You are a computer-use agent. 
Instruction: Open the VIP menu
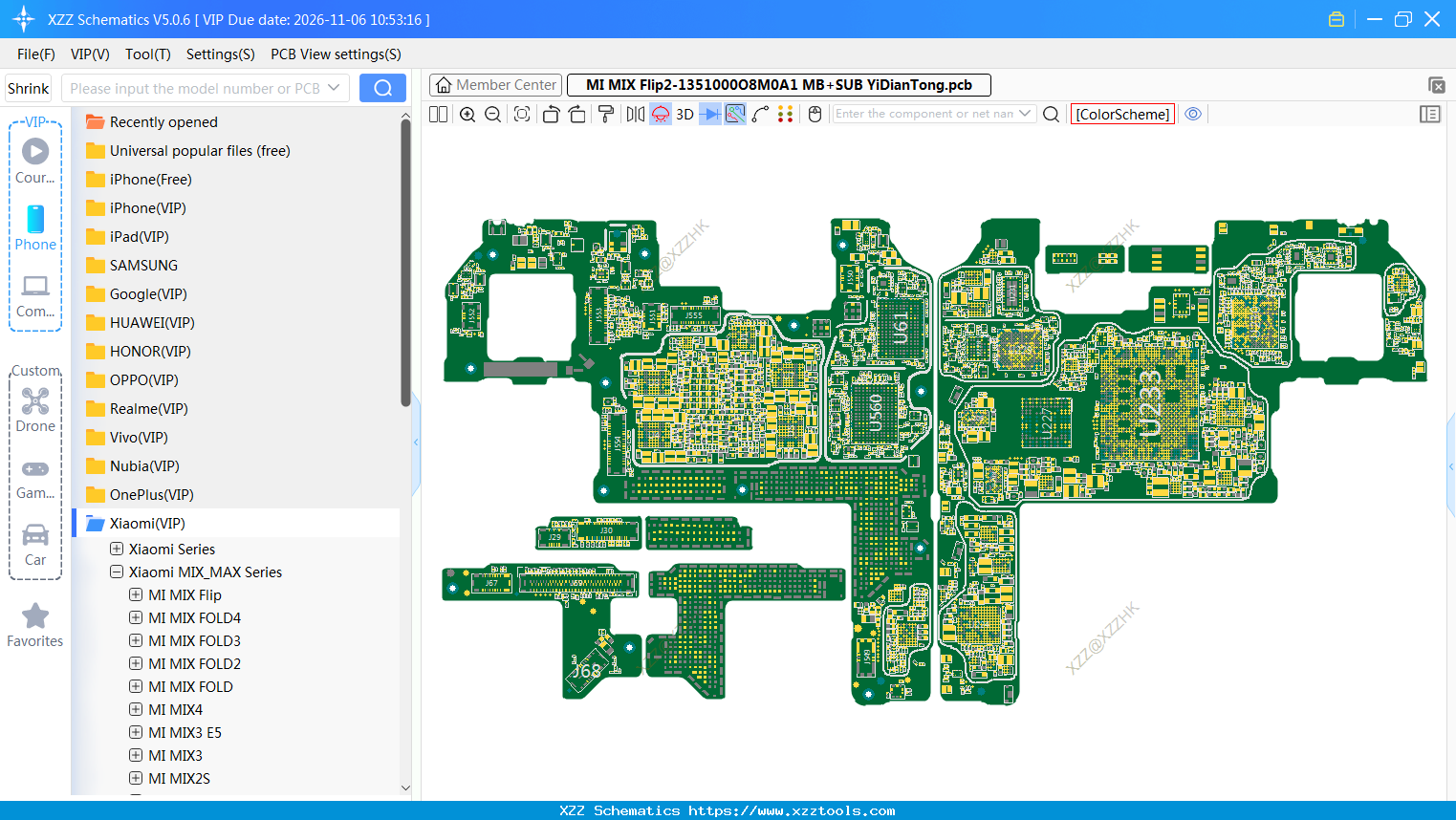pyautogui.click(x=90, y=54)
